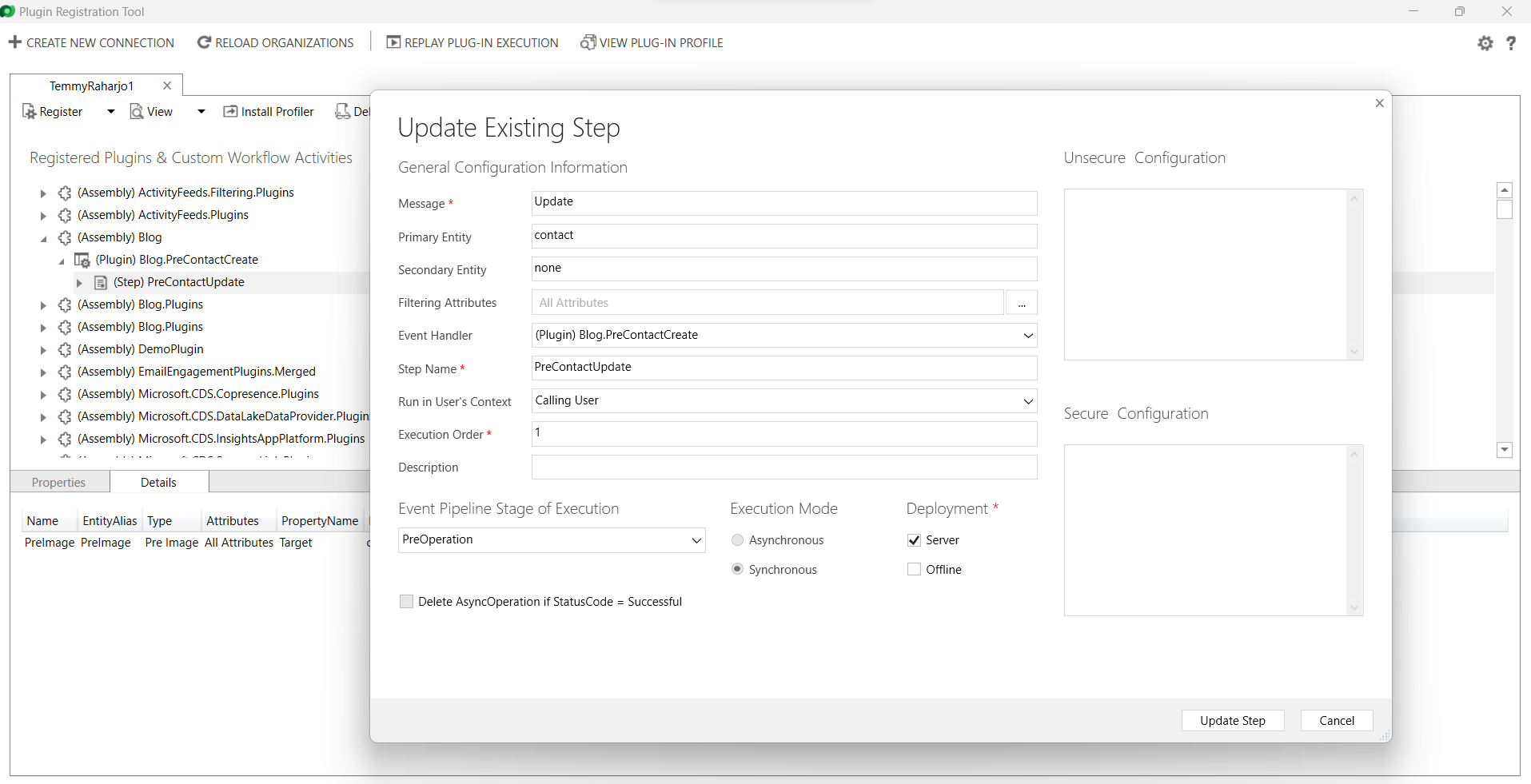Image resolution: width=1531 pixels, height=784 pixels.
Task: Open settings with the gear icon
Action: point(1485,43)
